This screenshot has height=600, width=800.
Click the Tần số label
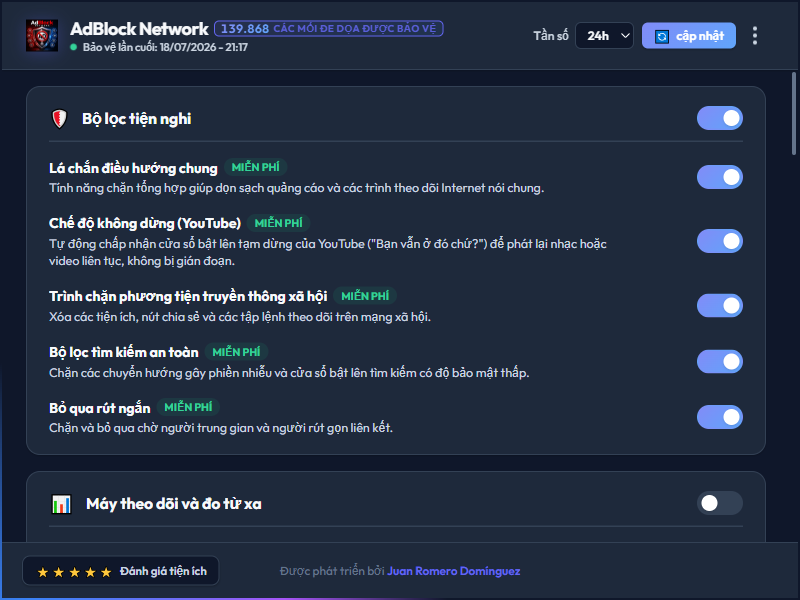point(551,36)
